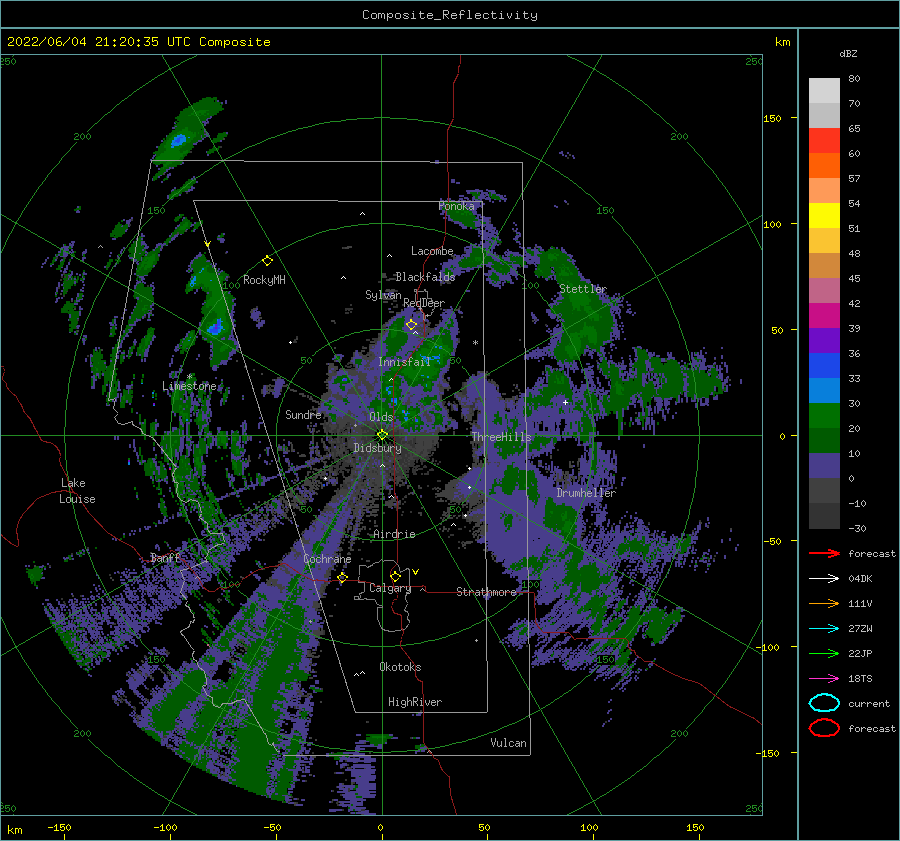900x841 pixels.
Task: Select light gray 80 dBZ swatch
Action: [824, 90]
